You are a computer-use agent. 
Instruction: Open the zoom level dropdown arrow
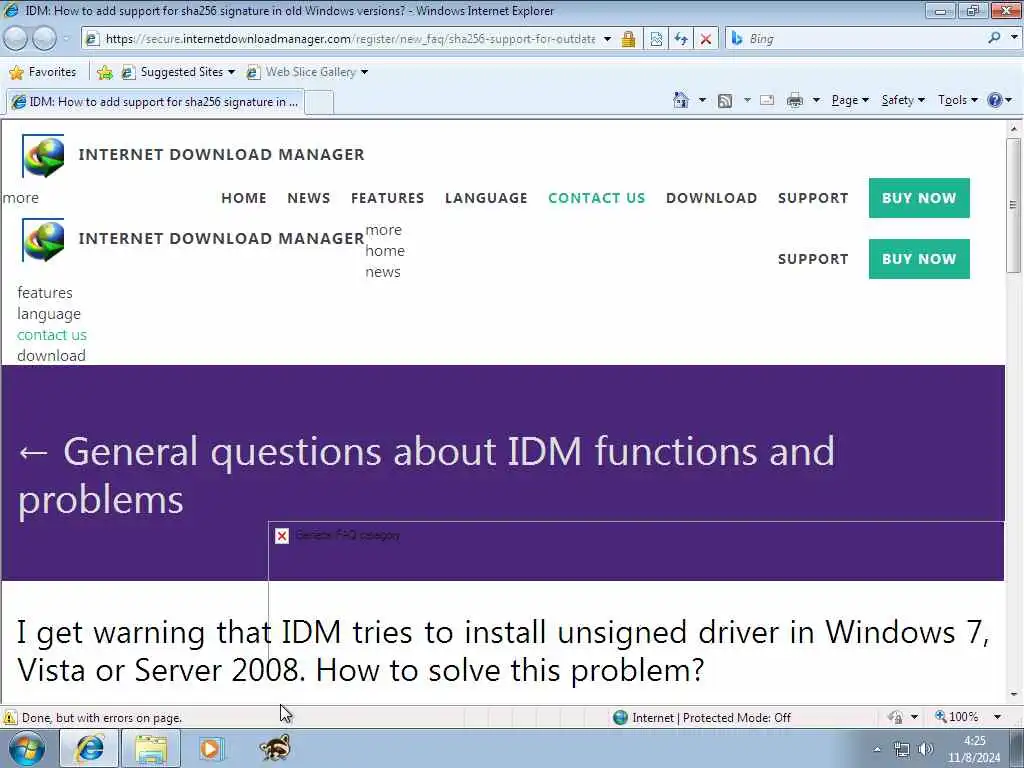997,717
